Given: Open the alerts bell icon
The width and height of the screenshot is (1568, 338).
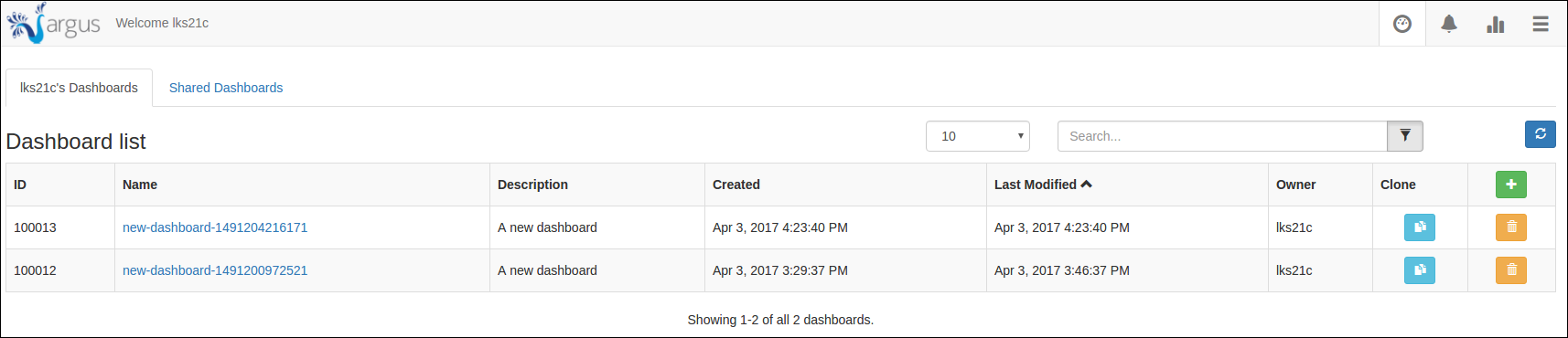Looking at the screenshot, I should pos(1449,24).
